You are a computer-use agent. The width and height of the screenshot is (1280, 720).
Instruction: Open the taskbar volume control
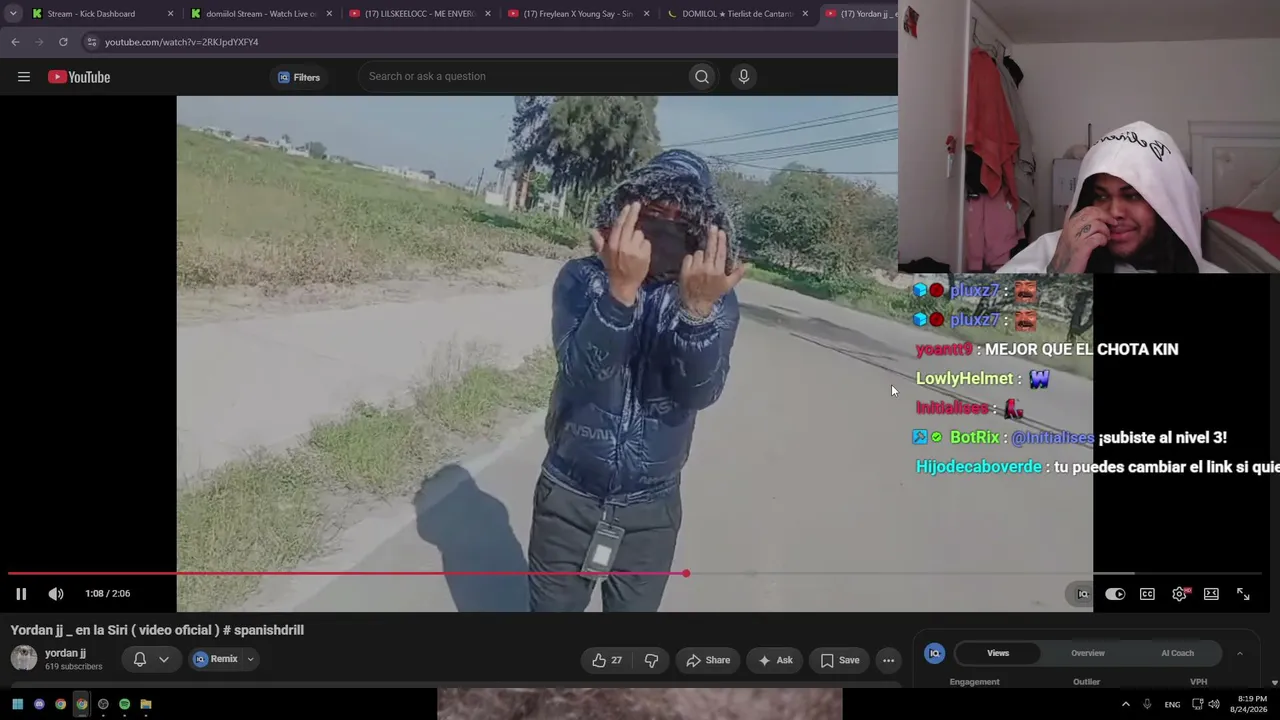tap(1214, 704)
